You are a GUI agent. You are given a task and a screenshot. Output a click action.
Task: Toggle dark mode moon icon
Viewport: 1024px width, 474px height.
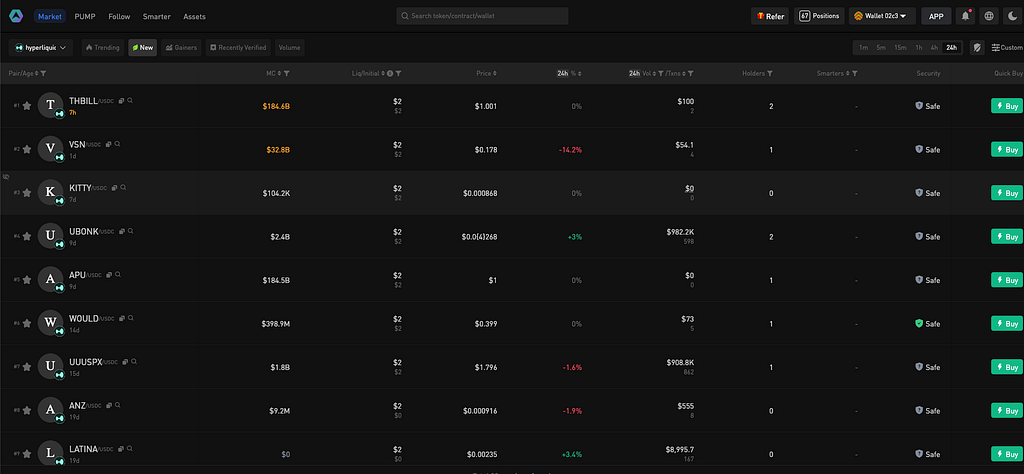coord(1012,16)
